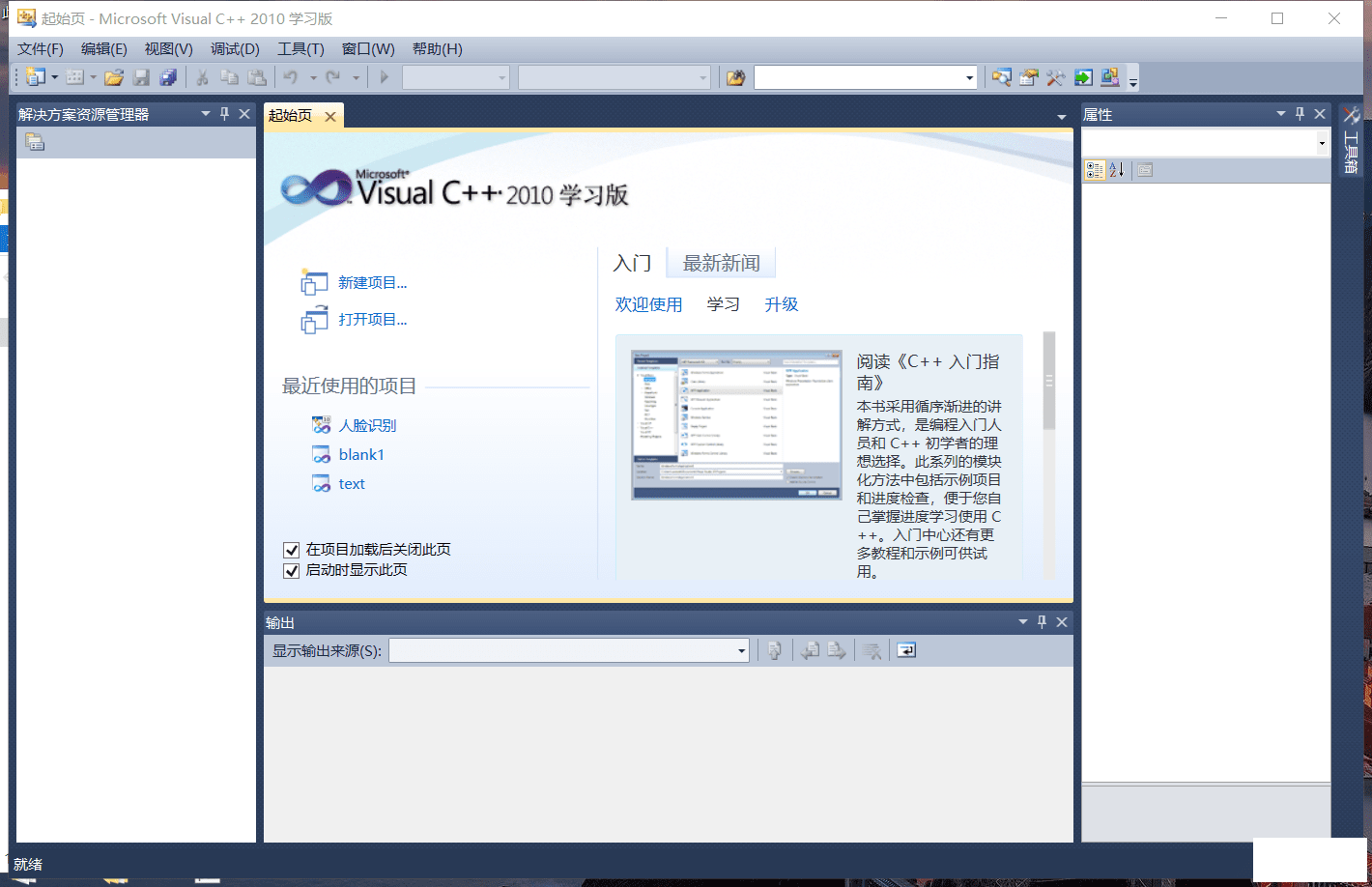
Task: Open the New Project dropdown arrow
Action: coord(54,77)
